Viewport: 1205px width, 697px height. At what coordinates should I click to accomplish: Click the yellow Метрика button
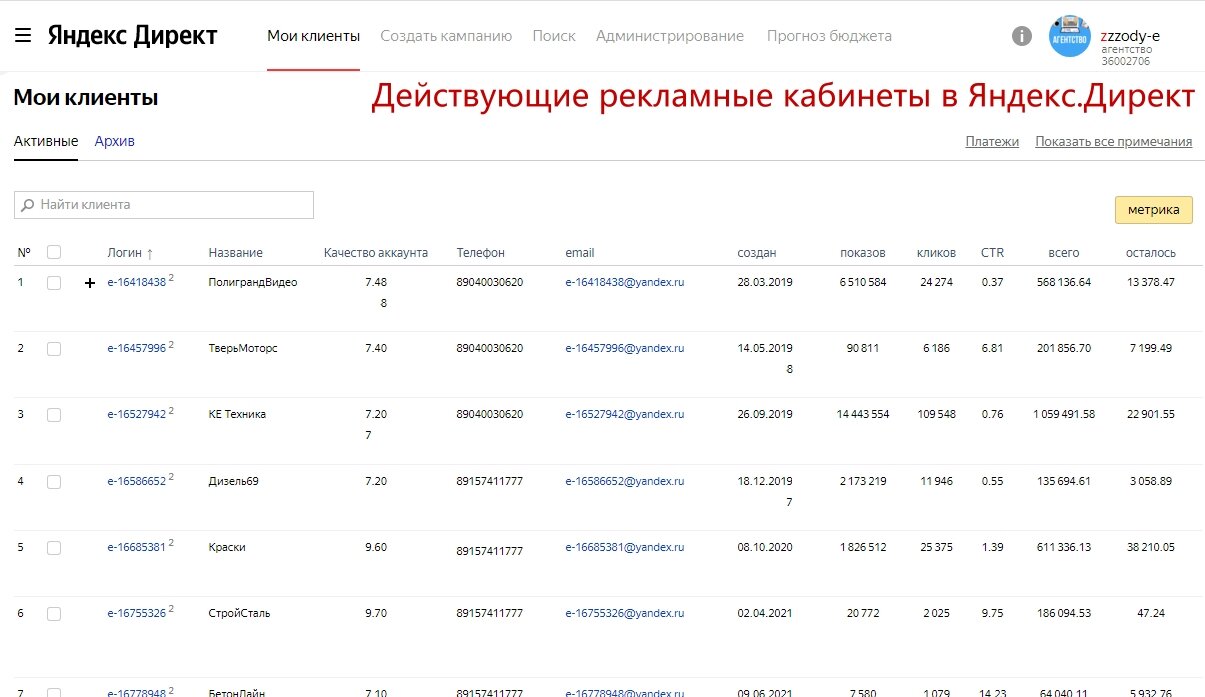(x=1154, y=210)
